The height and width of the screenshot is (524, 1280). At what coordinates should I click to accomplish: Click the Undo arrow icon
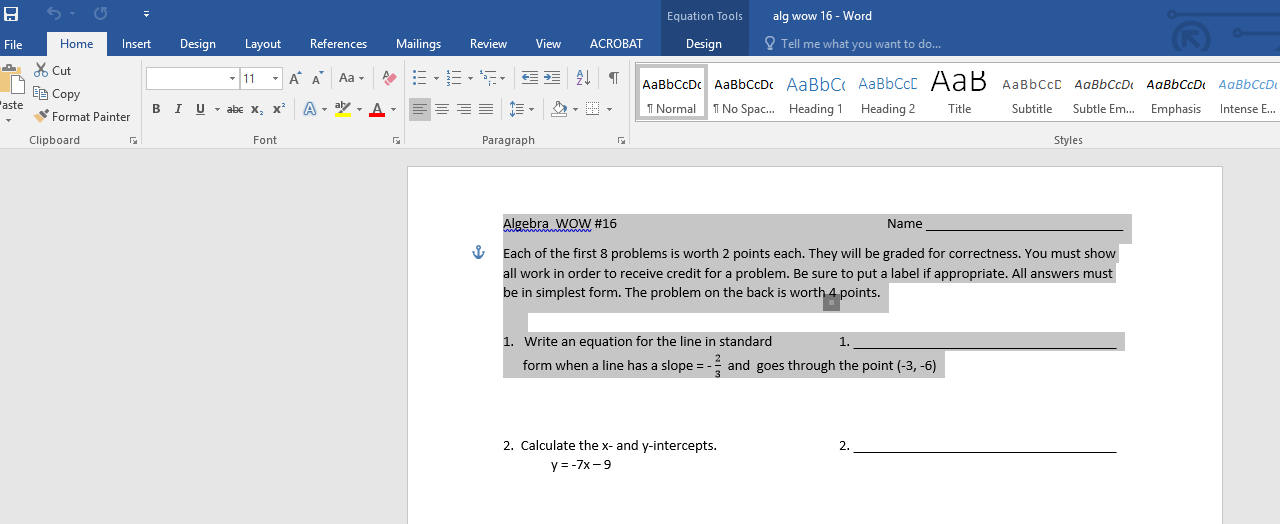coord(53,15)
